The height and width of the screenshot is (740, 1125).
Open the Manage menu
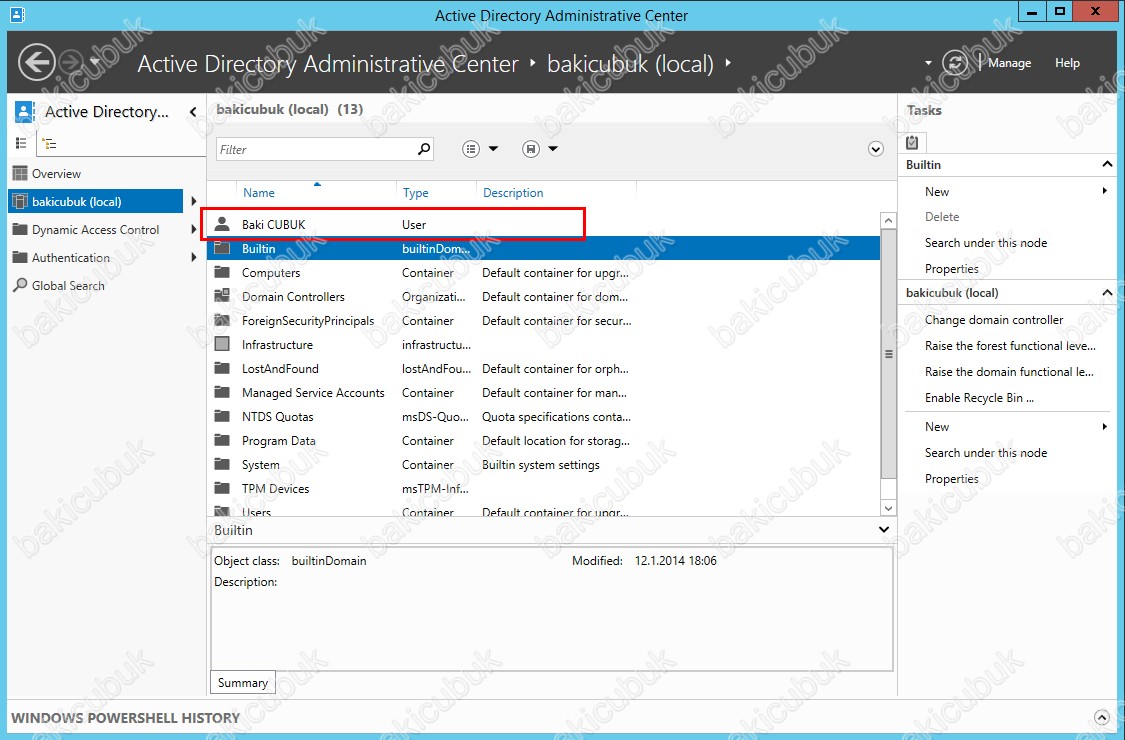point(1009,62)
